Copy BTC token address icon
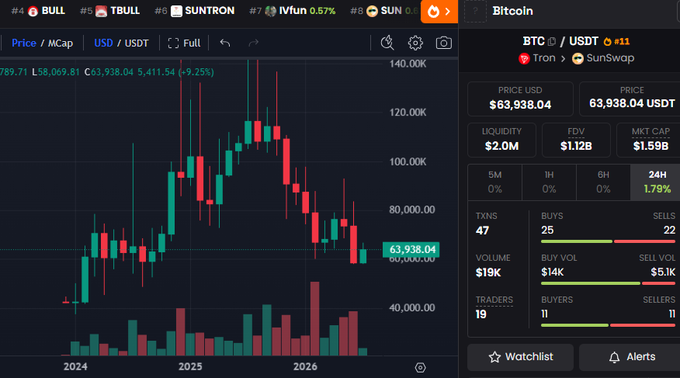This screenshot has width=680, height=378. click(x=552, y=42)
